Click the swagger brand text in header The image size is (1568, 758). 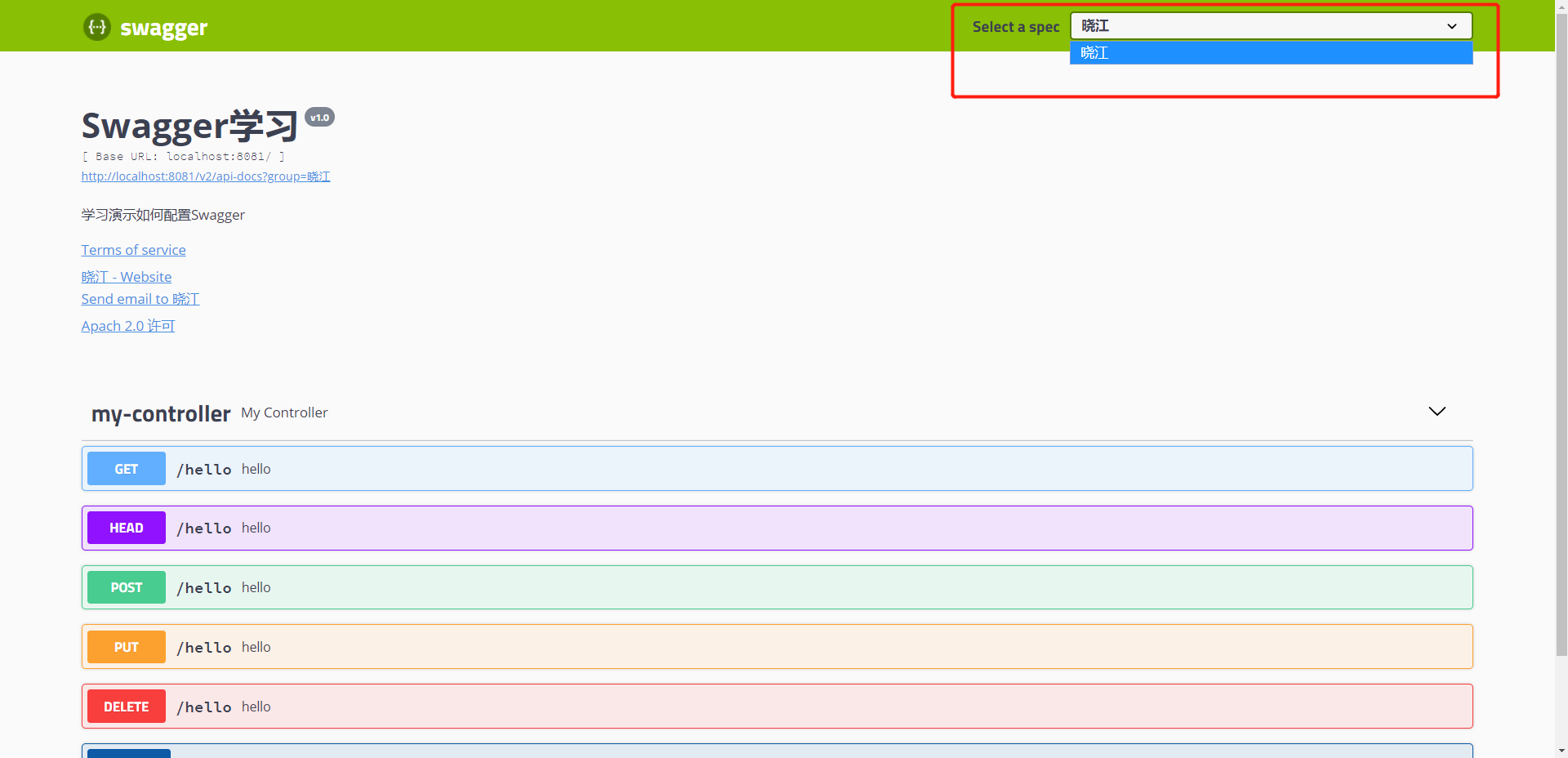163,29
